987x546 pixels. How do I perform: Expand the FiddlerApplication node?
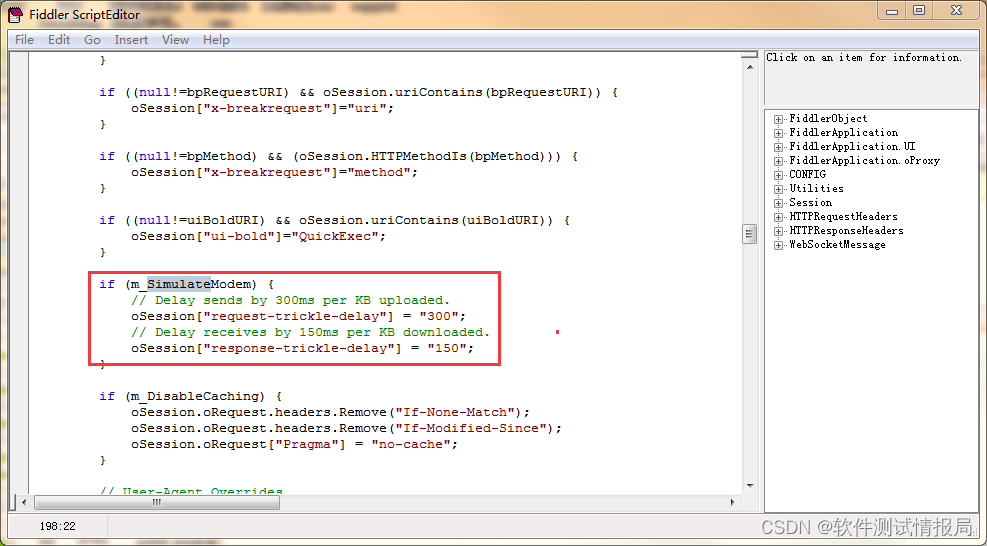[779, 133]
